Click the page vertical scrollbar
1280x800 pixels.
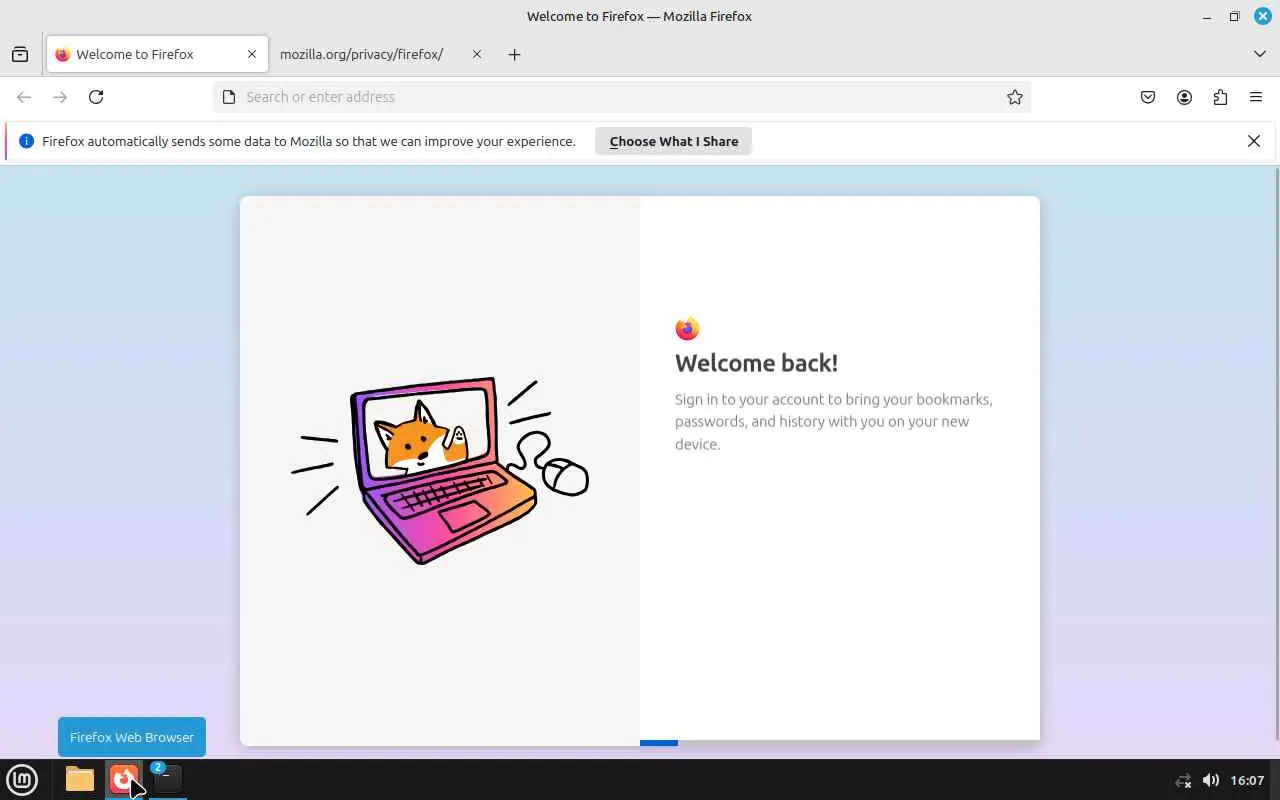[1277, 454]
